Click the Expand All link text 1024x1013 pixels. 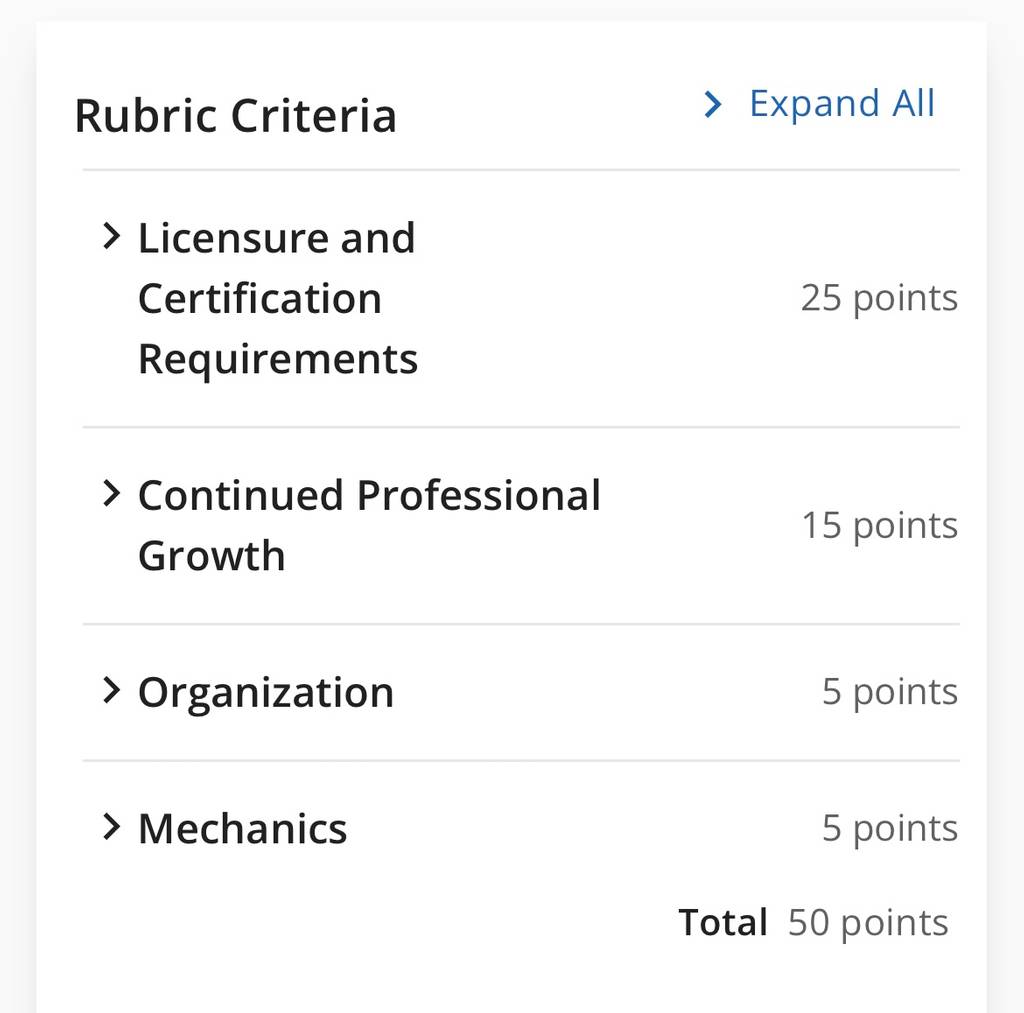point(842,104)
